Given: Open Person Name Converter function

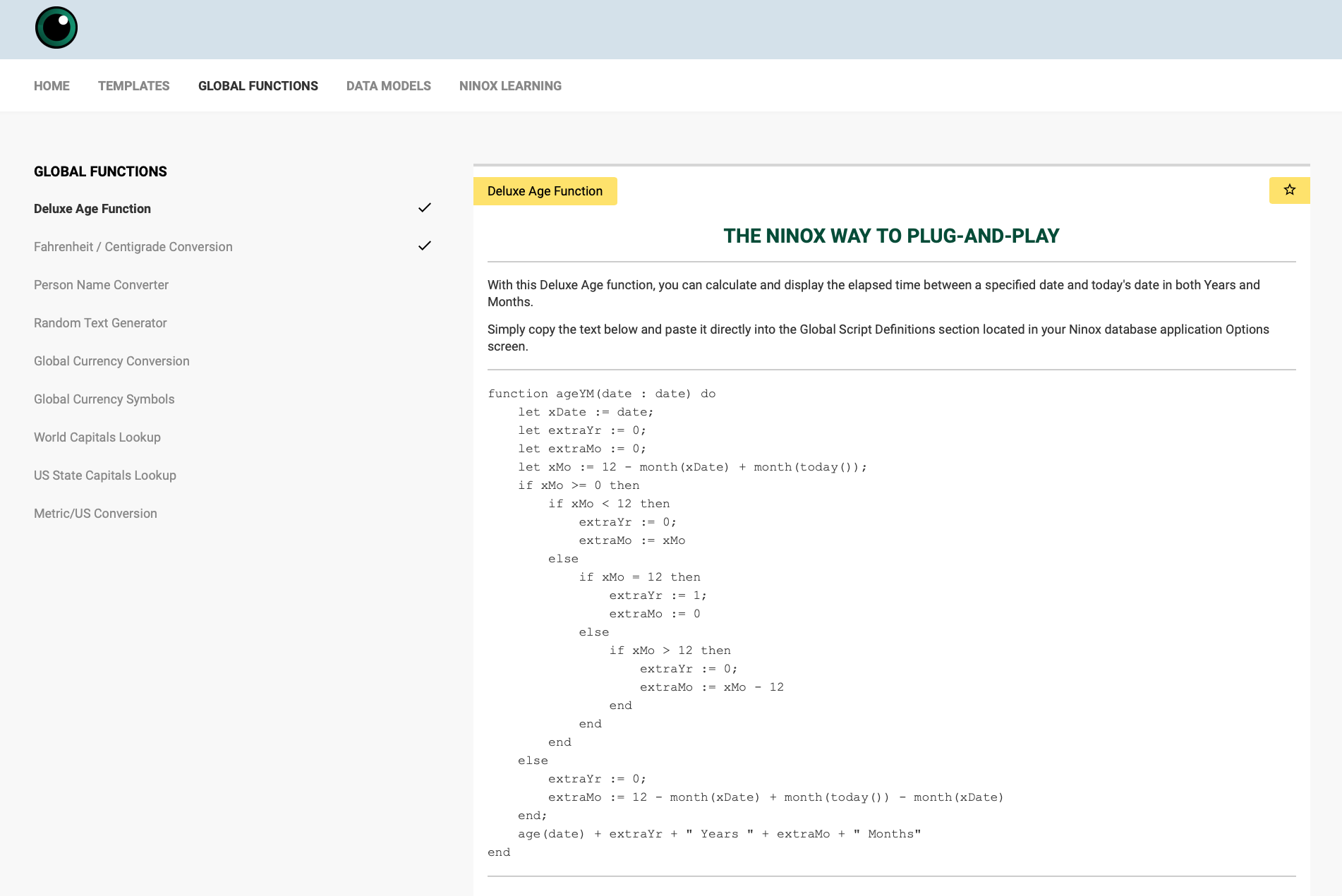Looking at the screenshot, I should coord(101,285).
